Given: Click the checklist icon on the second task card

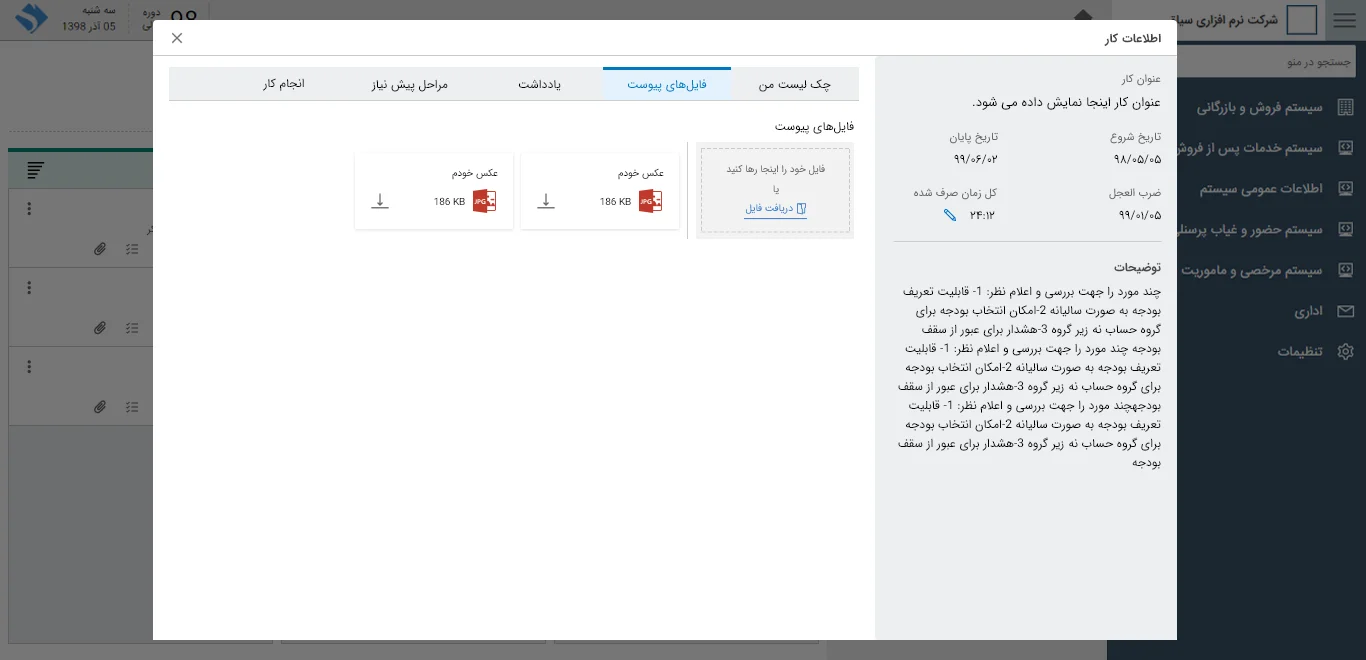Looking at the screenshot, I should (x=132, y=328).
